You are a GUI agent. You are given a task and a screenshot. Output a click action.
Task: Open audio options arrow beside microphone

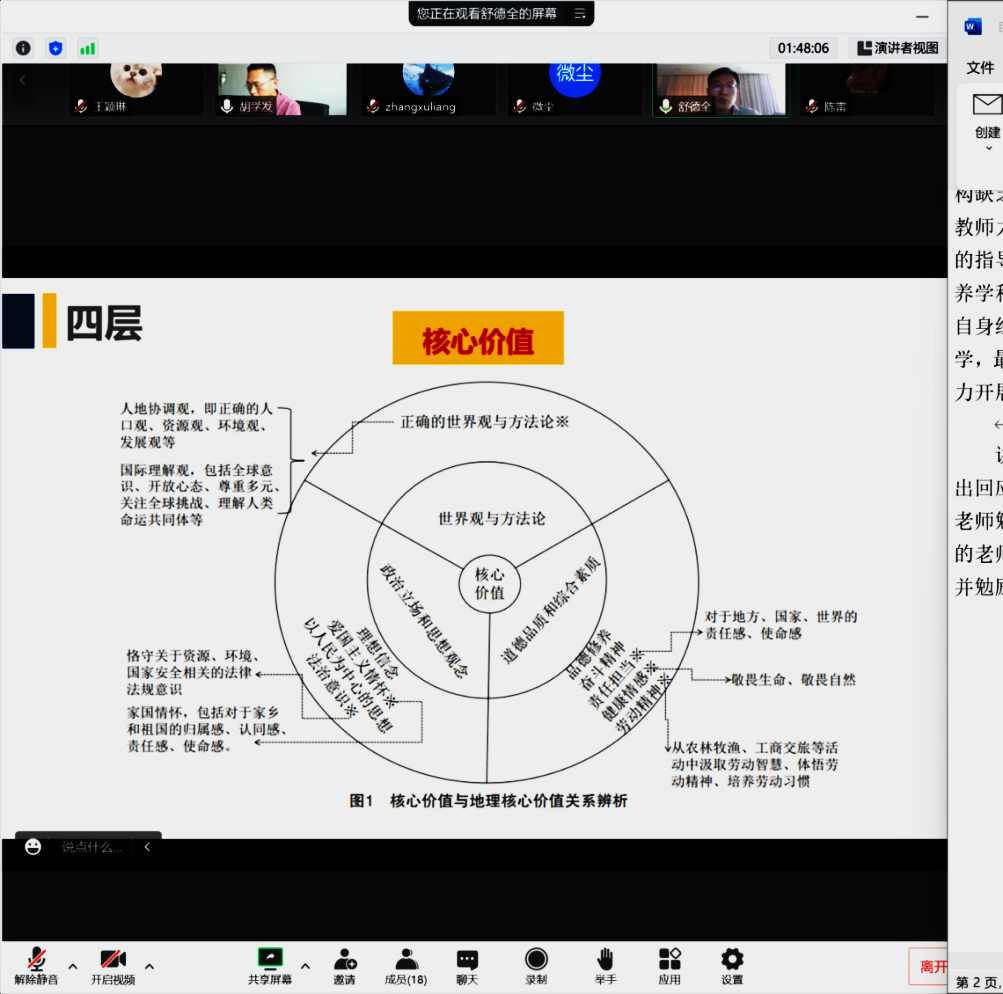coord(72,966)
